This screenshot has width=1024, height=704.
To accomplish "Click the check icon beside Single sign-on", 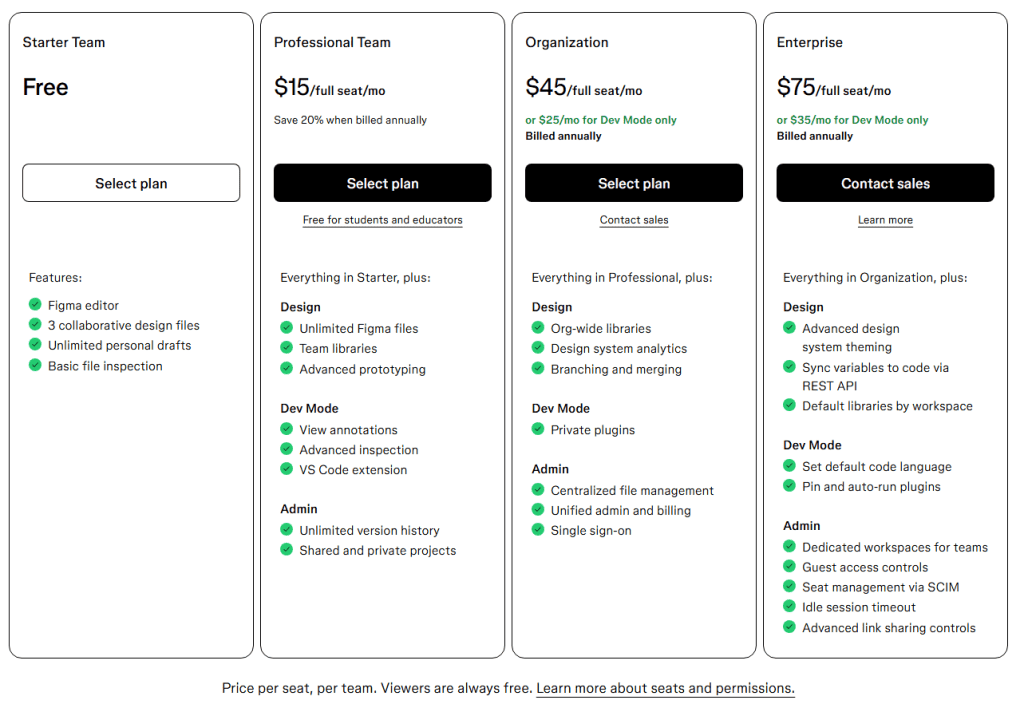I will point(538,531).
